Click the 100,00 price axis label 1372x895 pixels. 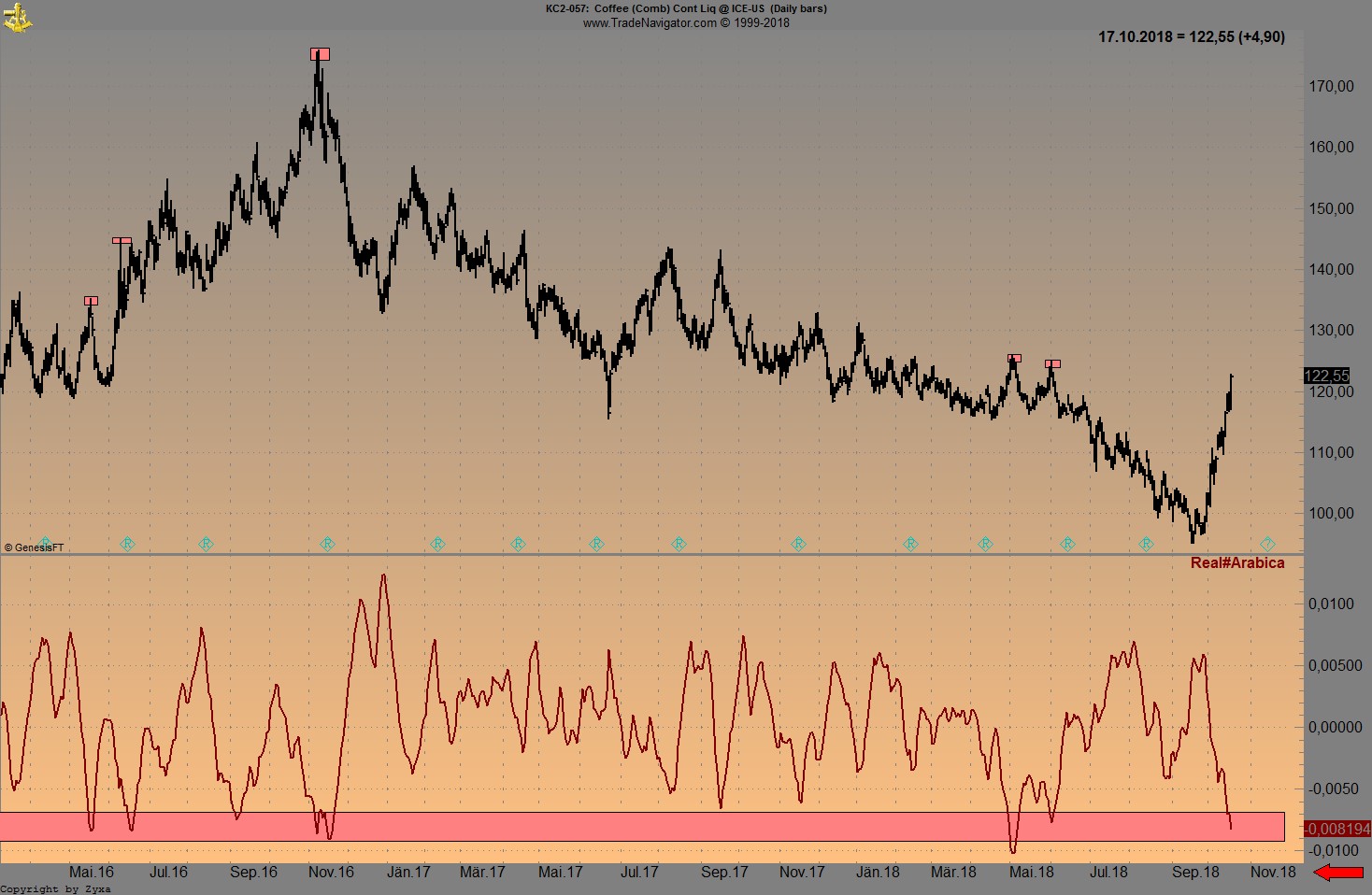(x=1331, y=513)
